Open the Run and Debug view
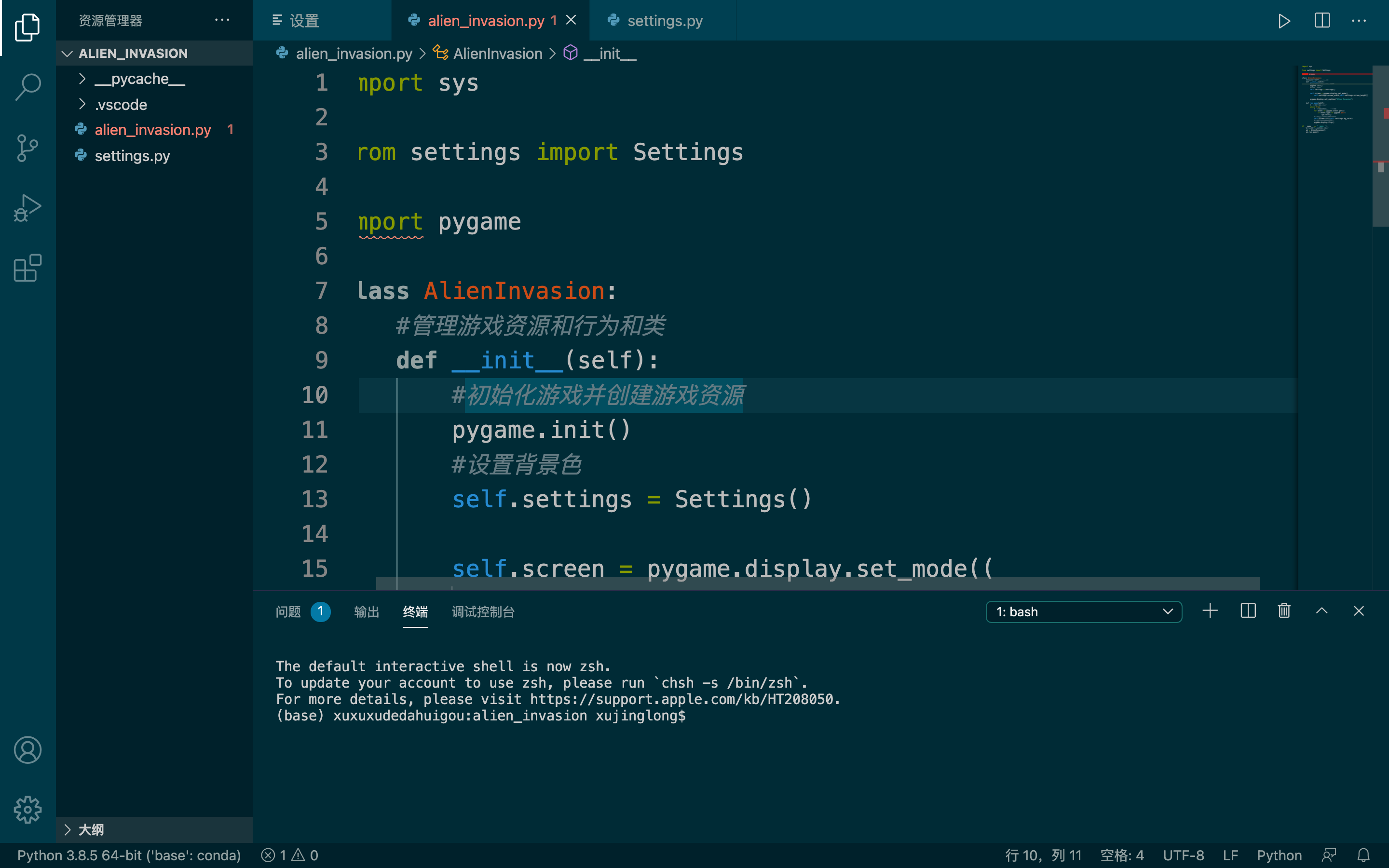 point(27,208)
